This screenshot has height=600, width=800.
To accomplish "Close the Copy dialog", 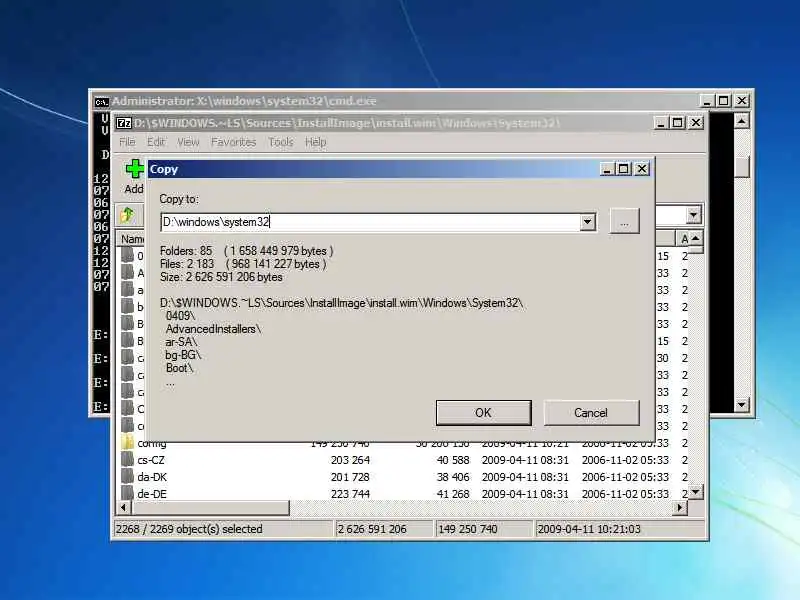I will click(641, 169).
